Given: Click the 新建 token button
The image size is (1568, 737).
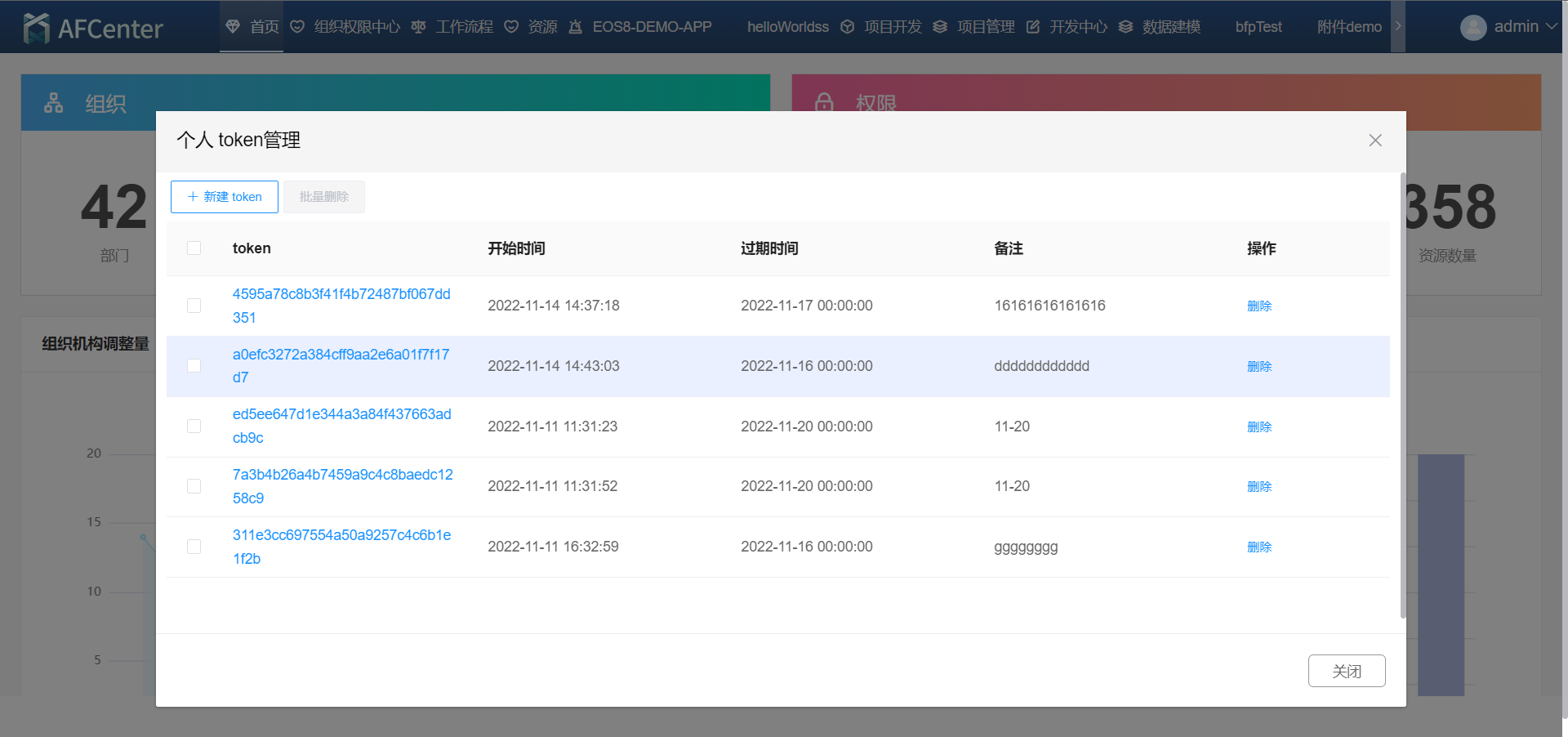Looking at the screenshot, I should tap(225, 197).
